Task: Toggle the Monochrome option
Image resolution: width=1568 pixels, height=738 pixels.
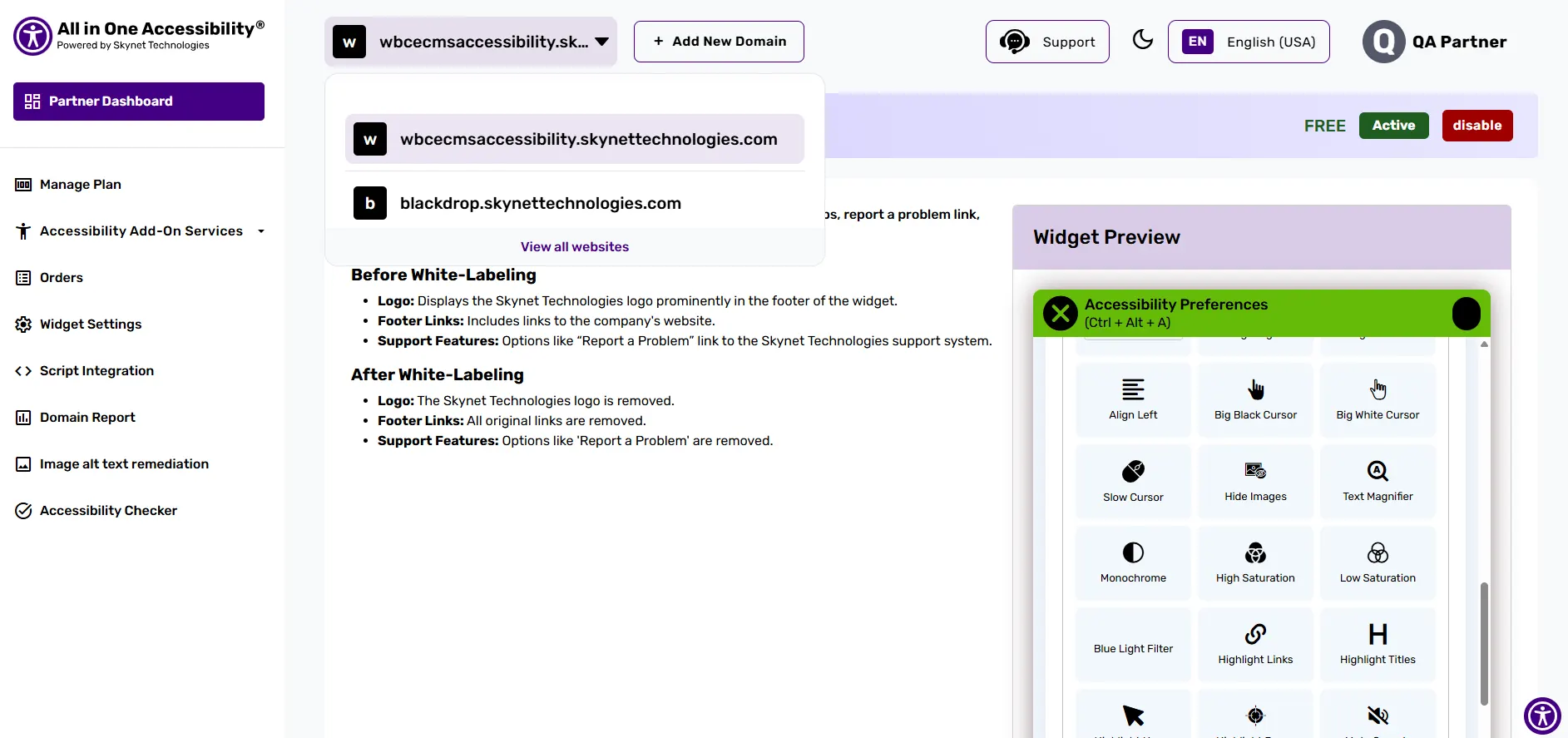Action: coord(1133,563)
